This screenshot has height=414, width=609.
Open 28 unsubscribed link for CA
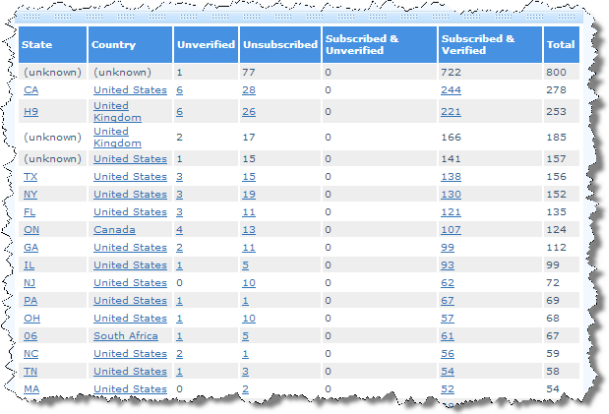click(249, 90)
